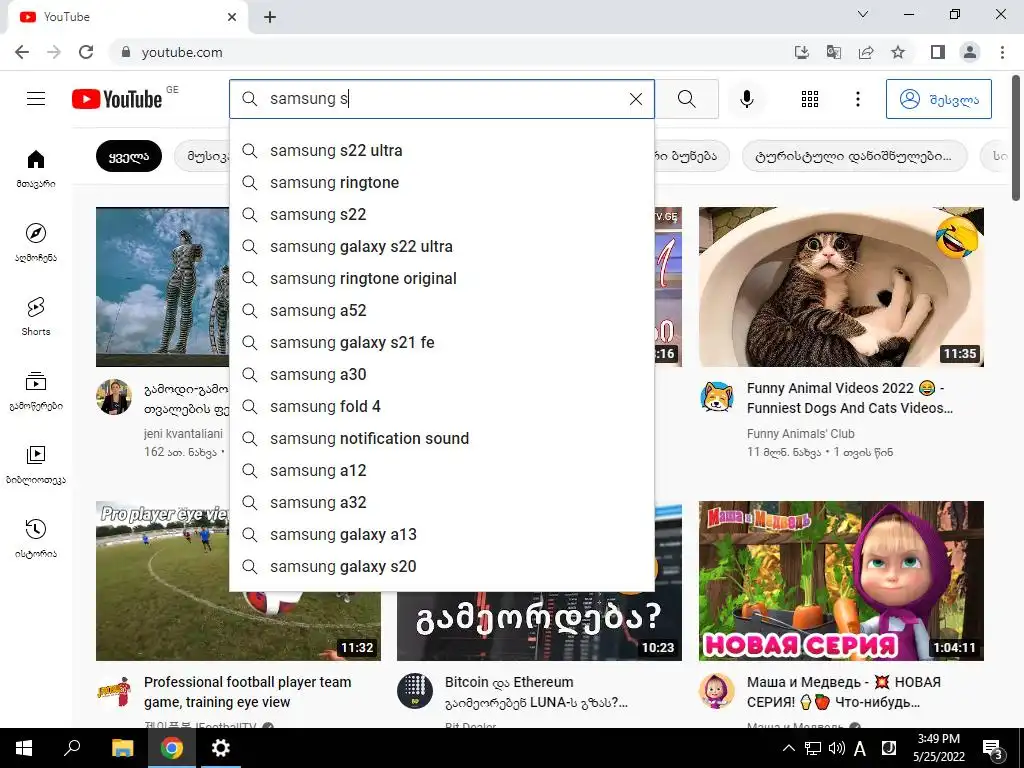Share this page icon in Chrome
The width and height of the screenshot is (1024, 768).
866,52
